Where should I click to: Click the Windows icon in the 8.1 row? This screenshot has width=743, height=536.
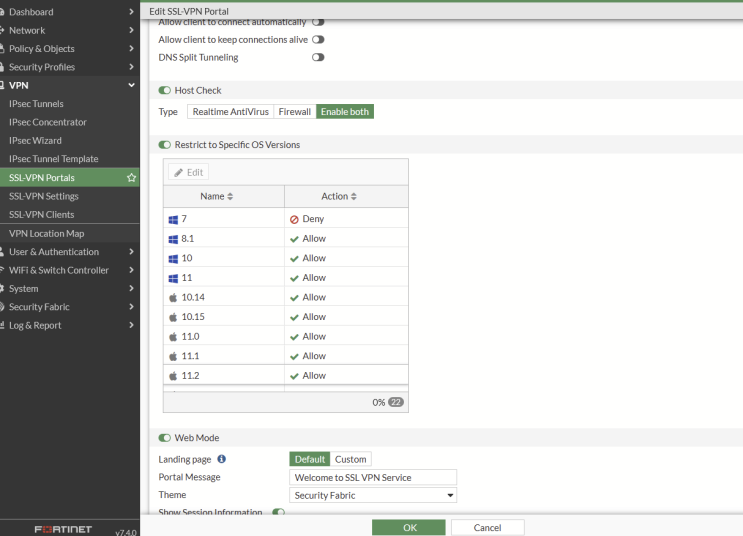[173, 239]
